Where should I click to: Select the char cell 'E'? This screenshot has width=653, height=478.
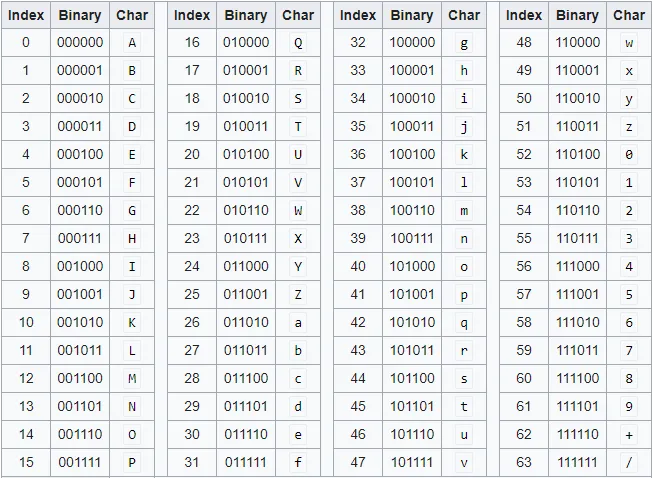(x=132, y=154)
